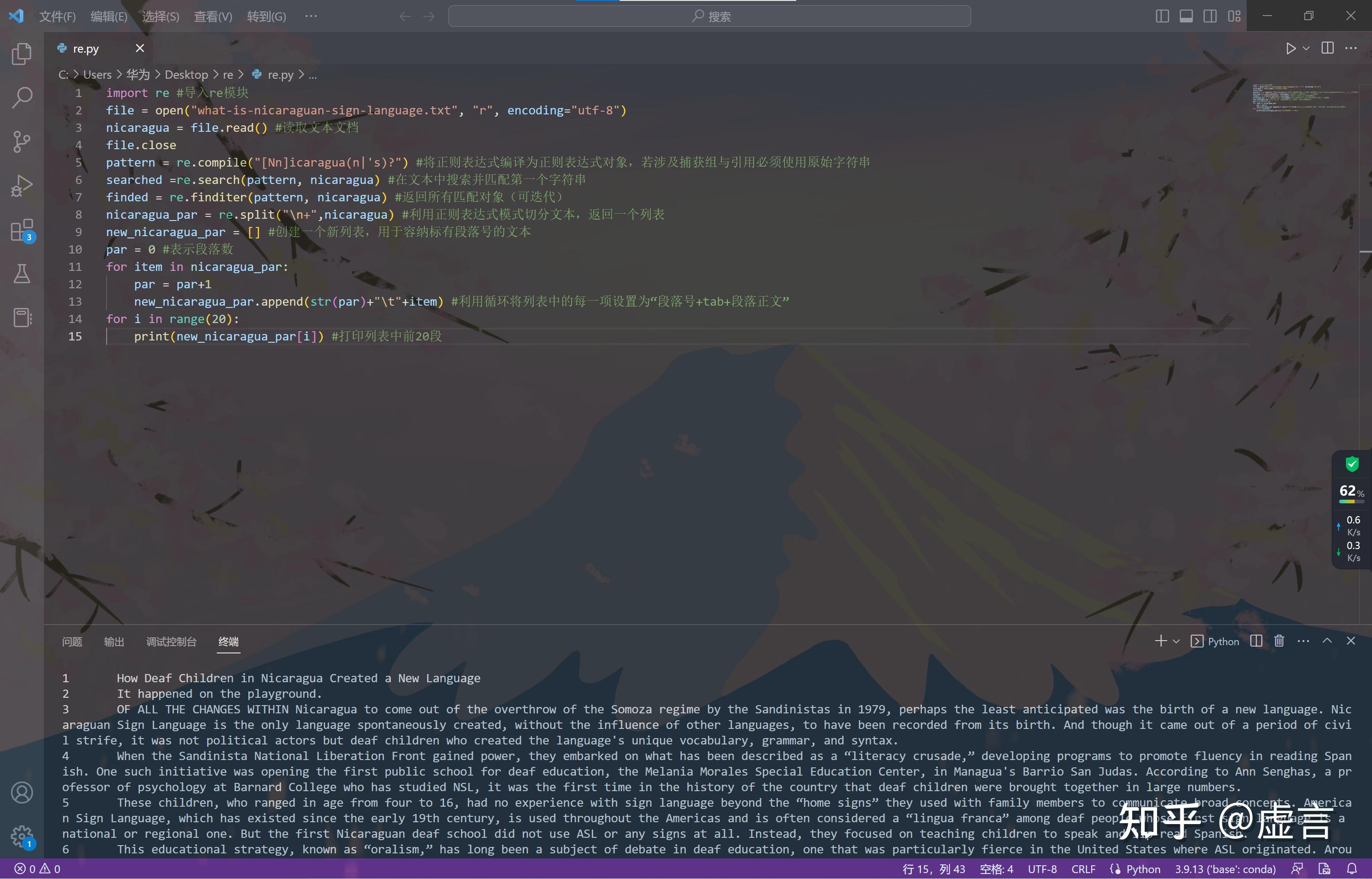Click the top search command box
The width and height of the screenshot is (1372, 879).
coord(709,16)
